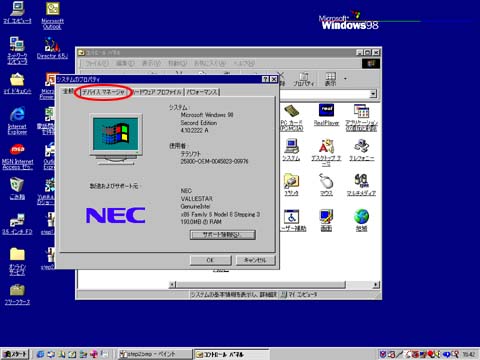Image resolution: width=480 pixels, height=360 pixels.
Task: Select PC Card (PCMCIA) icon in Control Panel
Action: pos(291,118)
